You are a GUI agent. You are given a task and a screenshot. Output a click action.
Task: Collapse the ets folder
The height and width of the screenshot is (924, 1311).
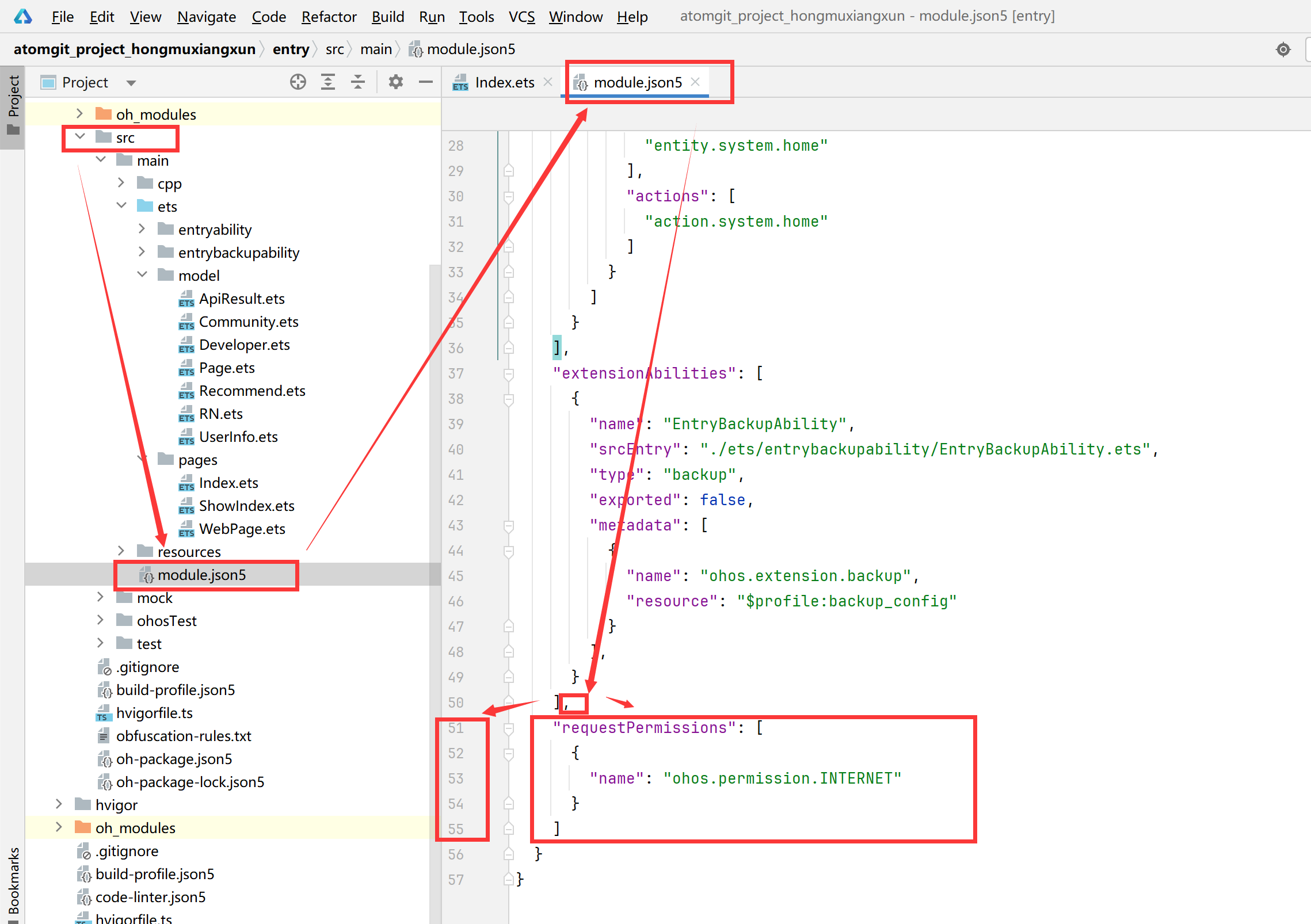pyautogui.click(x=121, y=206)
